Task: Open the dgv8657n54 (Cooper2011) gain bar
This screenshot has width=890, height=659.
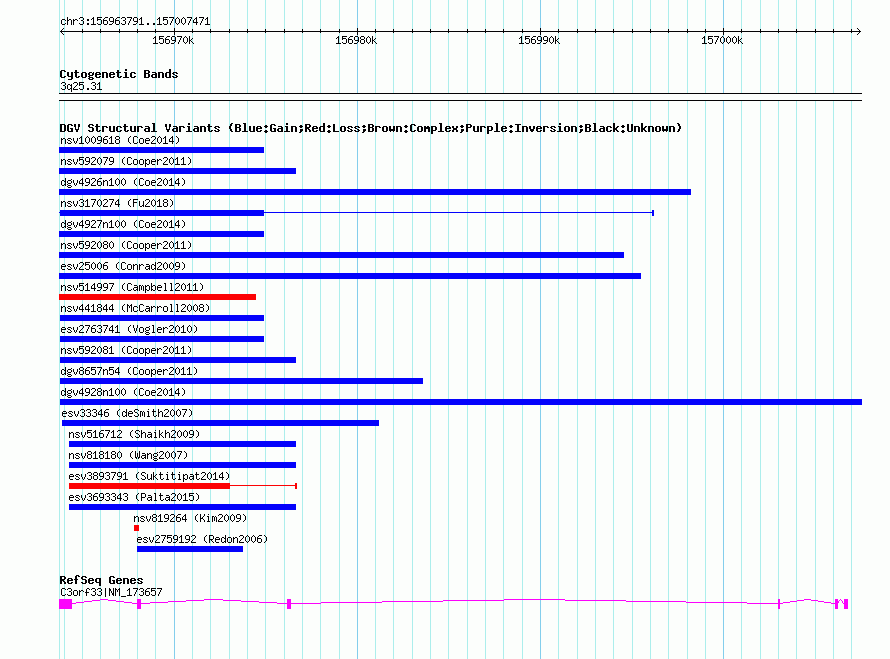Action: 241,381
